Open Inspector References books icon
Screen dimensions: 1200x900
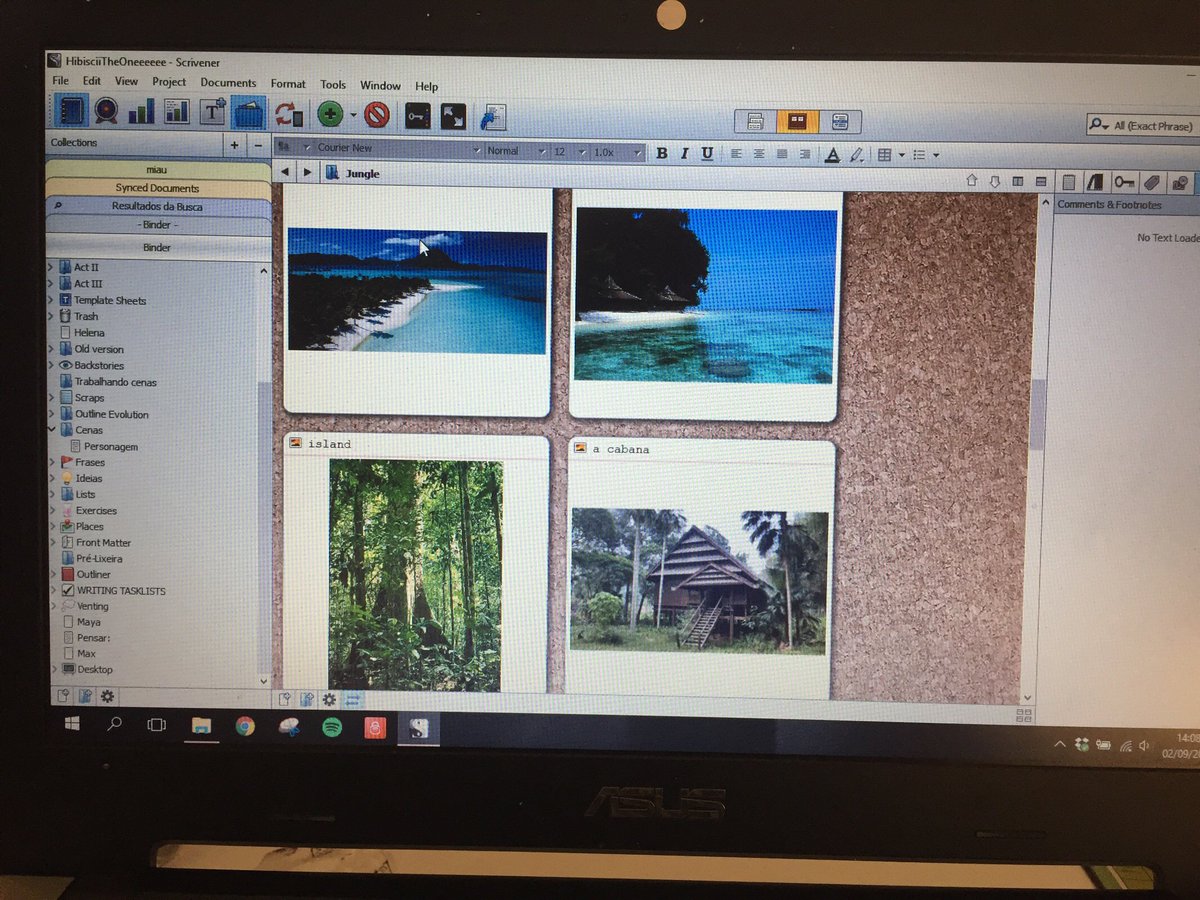(x=1095, y=182)
